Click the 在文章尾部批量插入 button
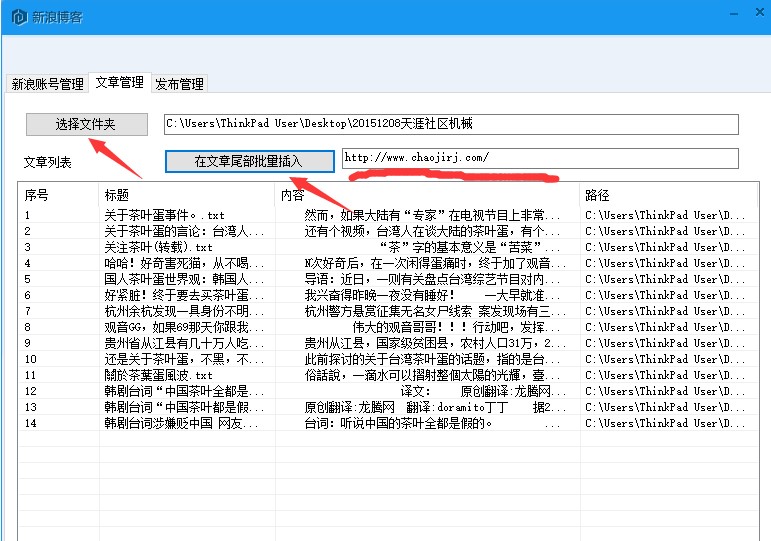This screenshot has height=541, width=771. (249, 161)
